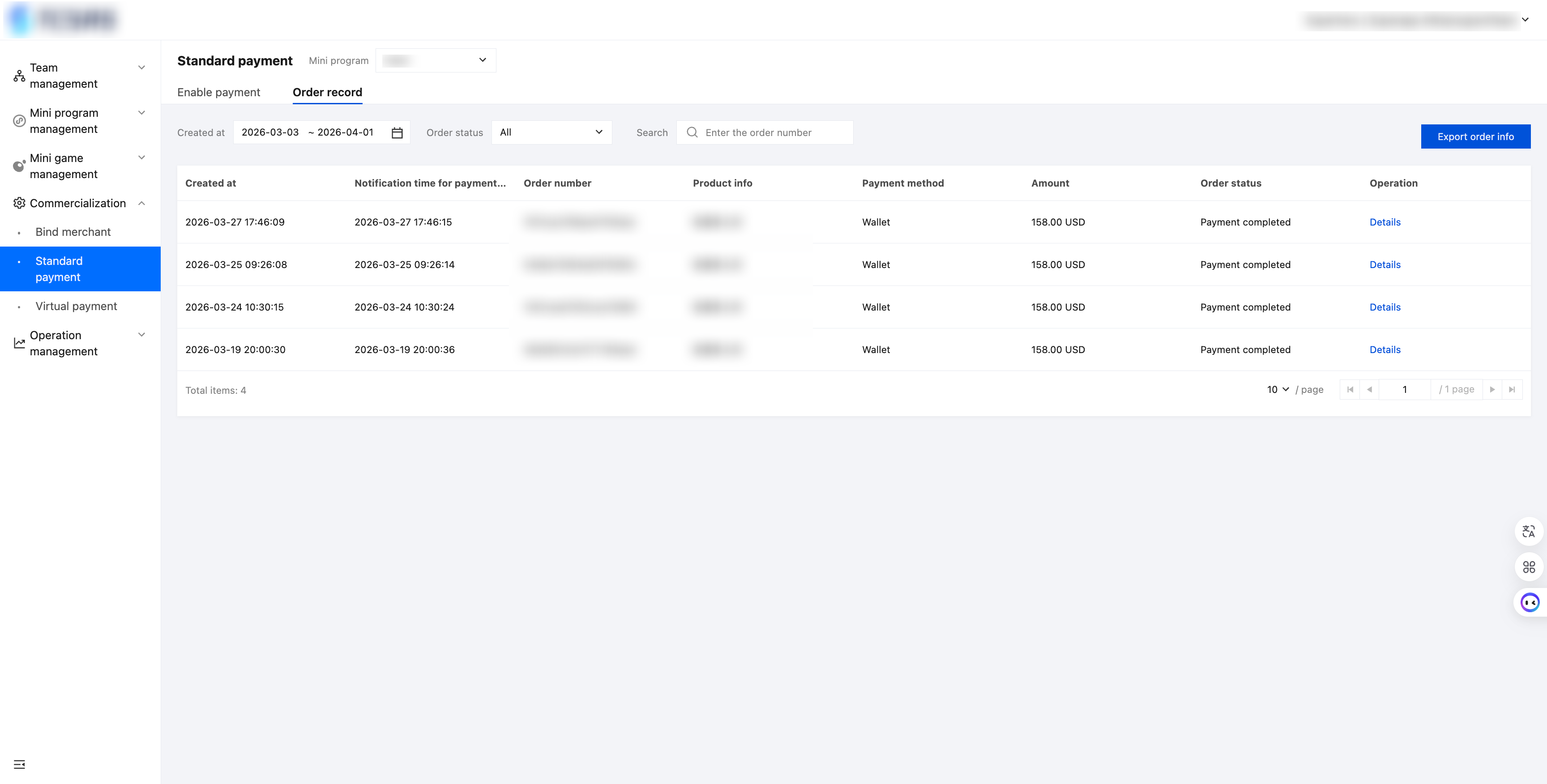Screen dimensions: 1547x784
Task: Switch to the Enable payment tab
Action: pos(218,93)
